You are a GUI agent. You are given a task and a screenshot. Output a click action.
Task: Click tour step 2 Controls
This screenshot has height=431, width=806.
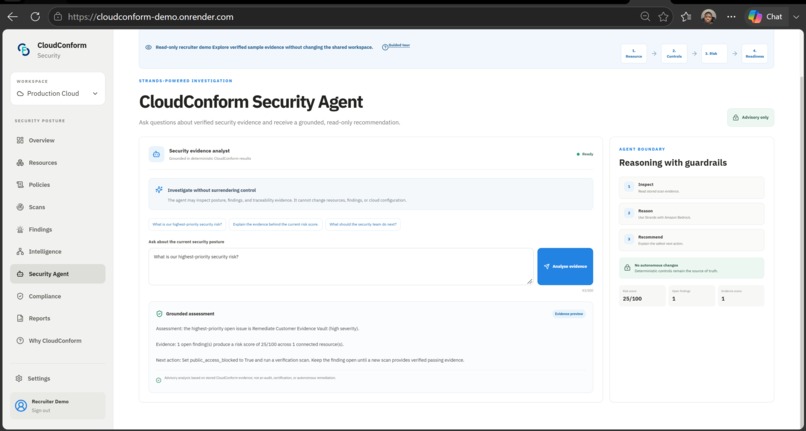[674, 53]
